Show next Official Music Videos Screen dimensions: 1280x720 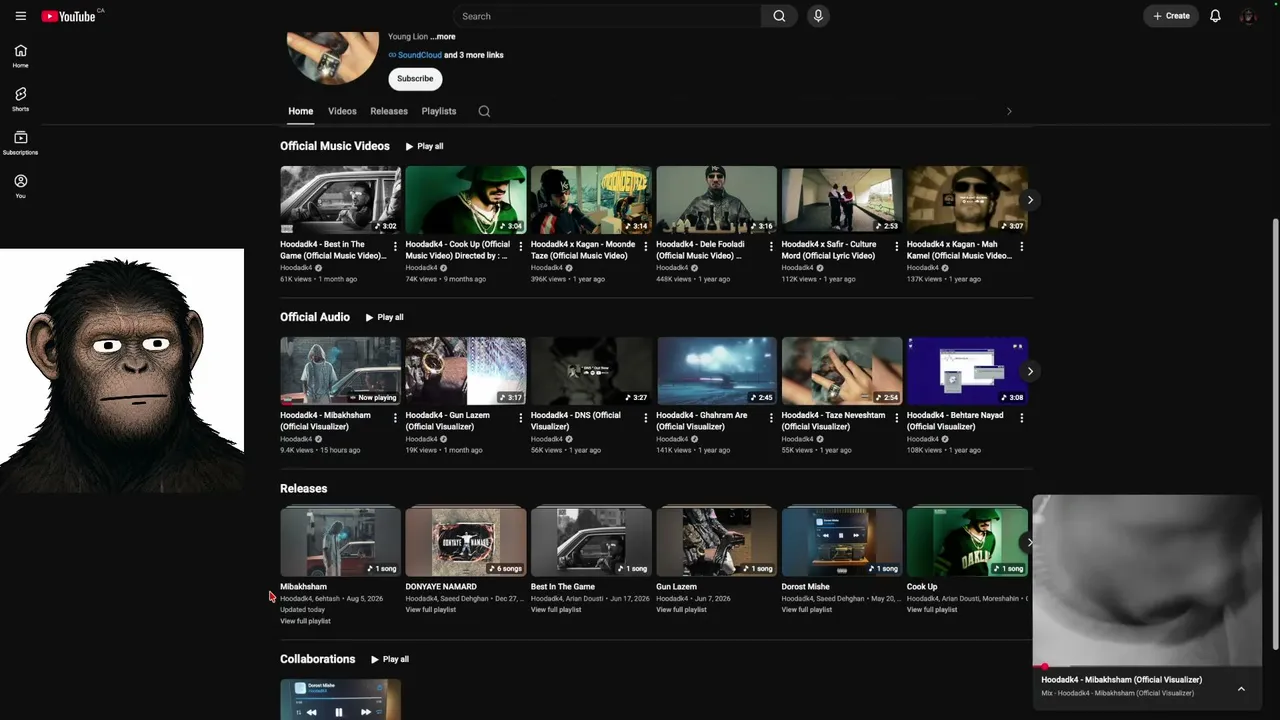(1030, 200)
